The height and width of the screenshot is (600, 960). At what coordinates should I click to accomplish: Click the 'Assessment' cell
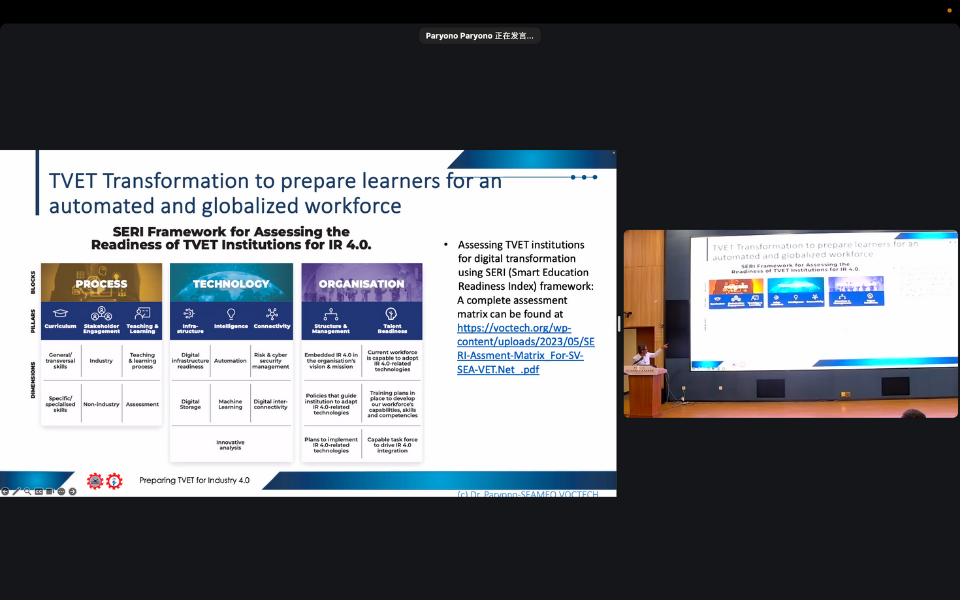[142, 404]
